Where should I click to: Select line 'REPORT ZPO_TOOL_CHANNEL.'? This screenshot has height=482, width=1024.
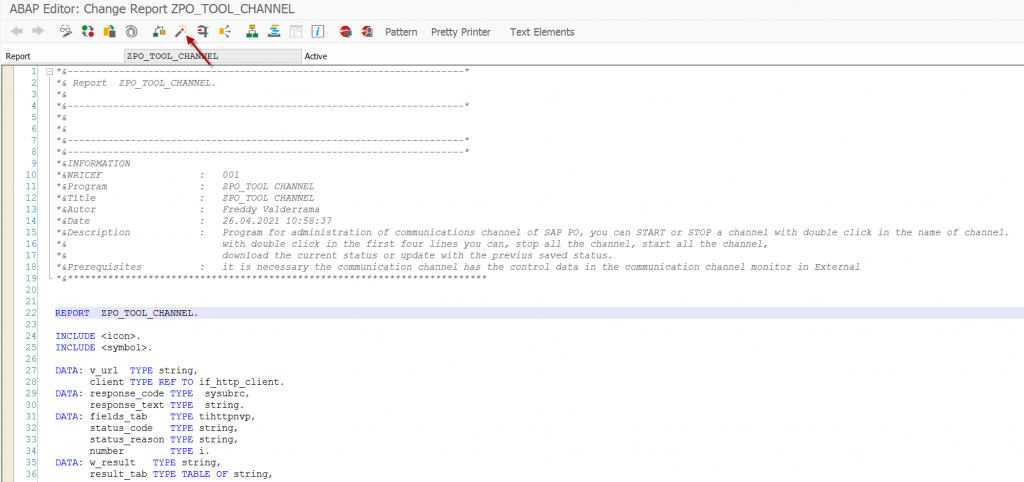pos(126,313)
